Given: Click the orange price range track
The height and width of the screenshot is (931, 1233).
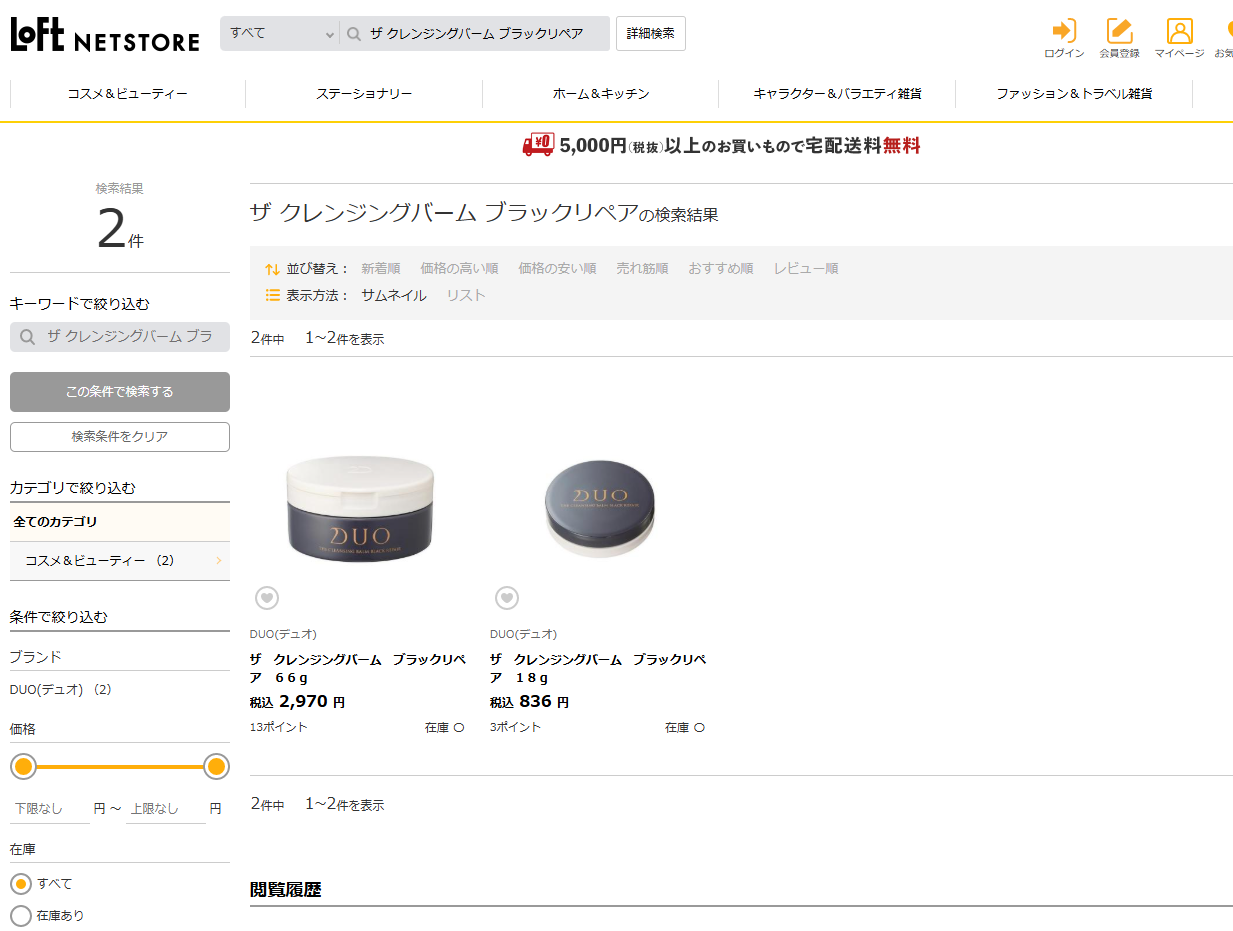Looking at the screenshot, I should [120, 767].
